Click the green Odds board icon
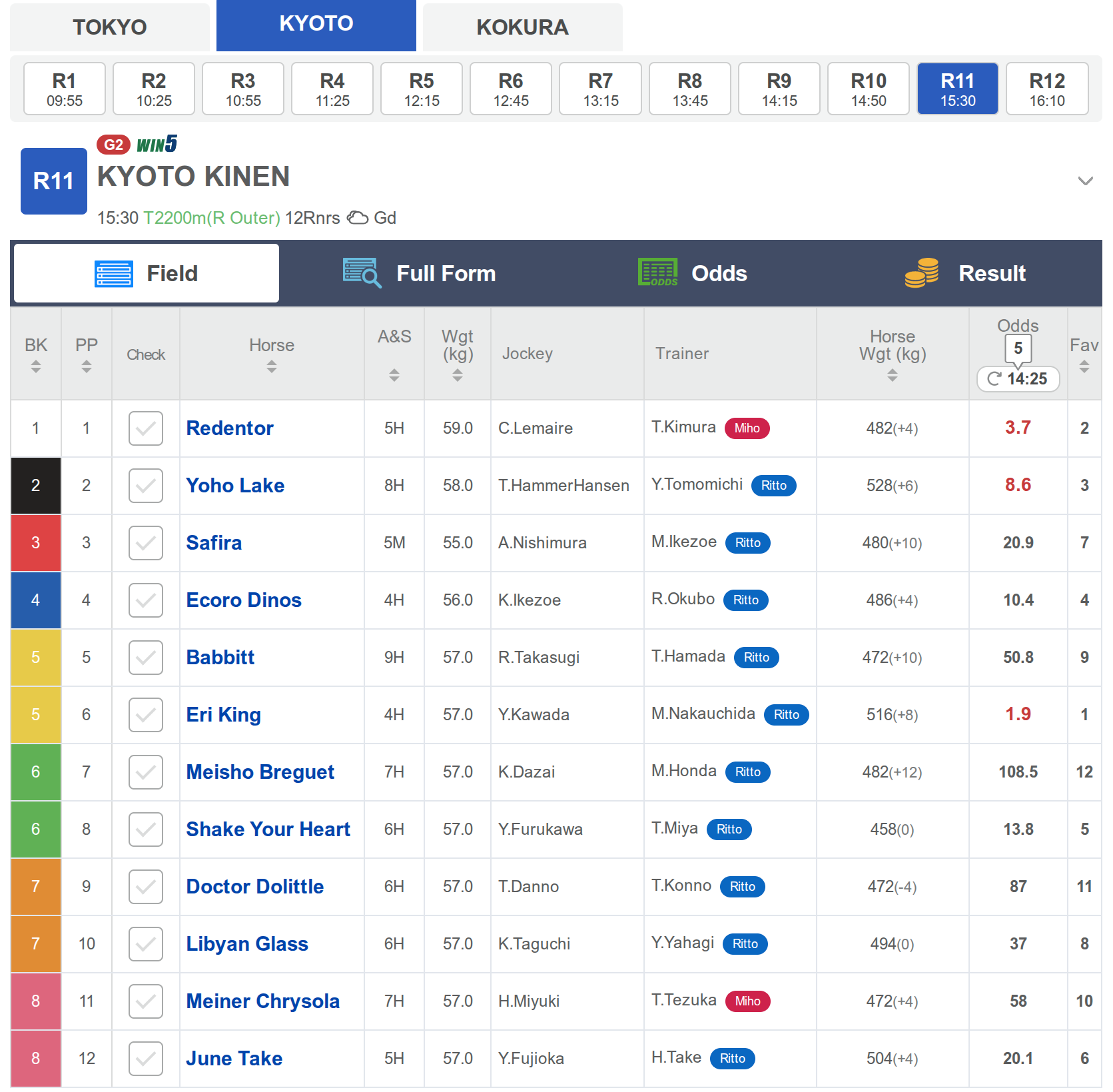Screen dimensions: 1113x1092 point(657,273)
